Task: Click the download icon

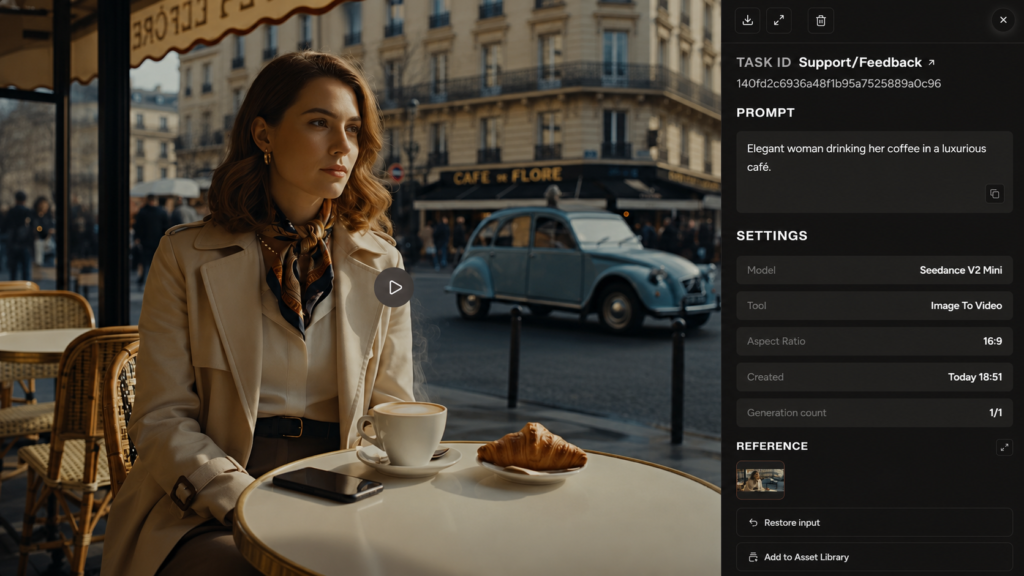Action: (748, 21)
